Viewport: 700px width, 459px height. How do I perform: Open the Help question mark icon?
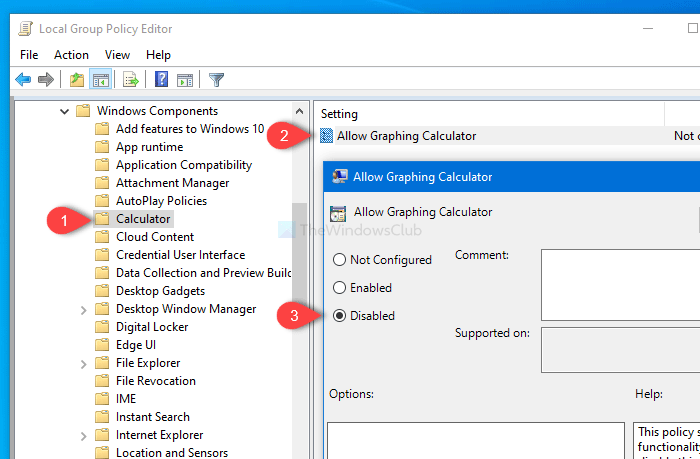(161, 79)
